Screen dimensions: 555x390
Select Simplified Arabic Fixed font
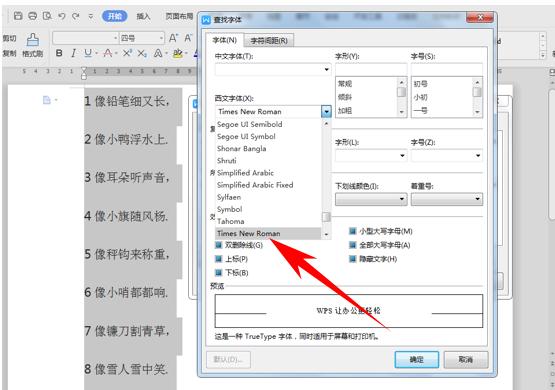(268, 185)
